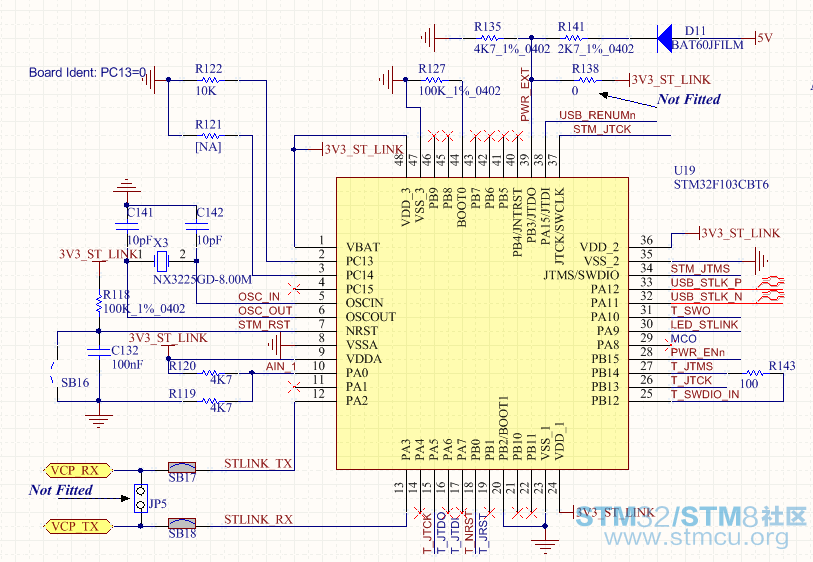813x562 pixels.
Task: Click the OSC_OUT net label
Action: click(265, 311)
